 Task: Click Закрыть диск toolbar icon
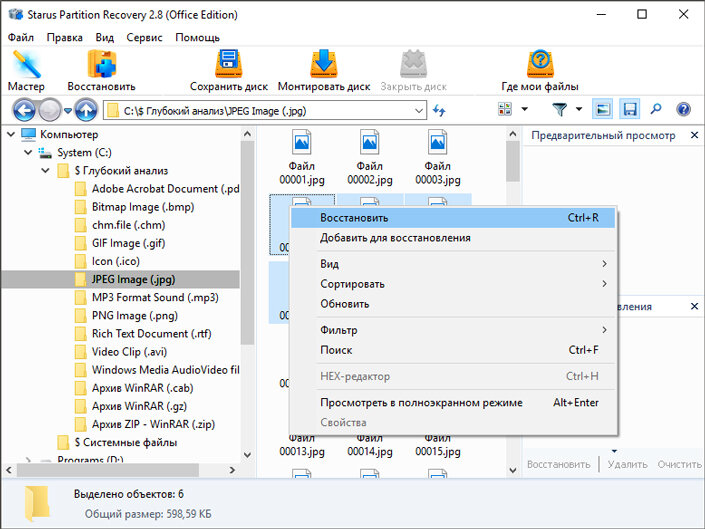pos(413,71)
